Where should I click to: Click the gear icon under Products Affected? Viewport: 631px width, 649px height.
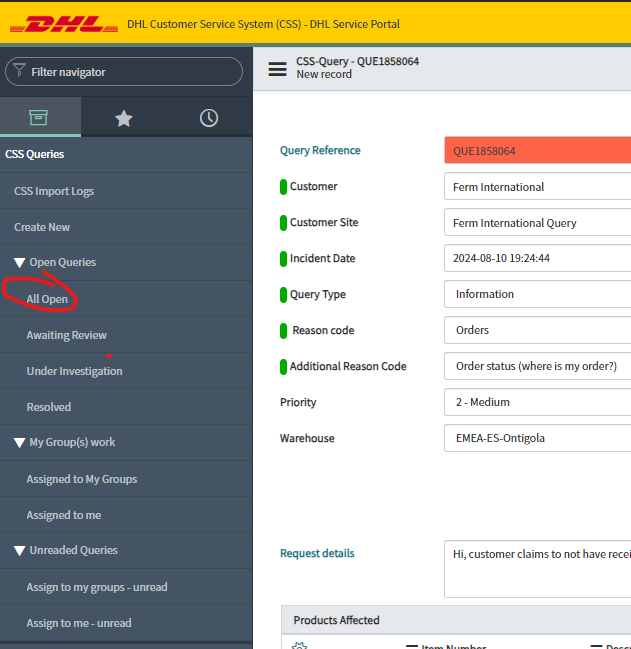pyautogui.click(x=299, y=646)
